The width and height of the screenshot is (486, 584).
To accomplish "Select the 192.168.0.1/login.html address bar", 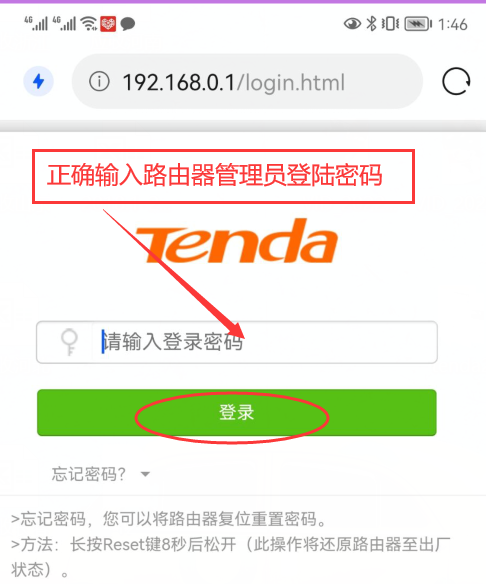I will [x=247, y=82].
